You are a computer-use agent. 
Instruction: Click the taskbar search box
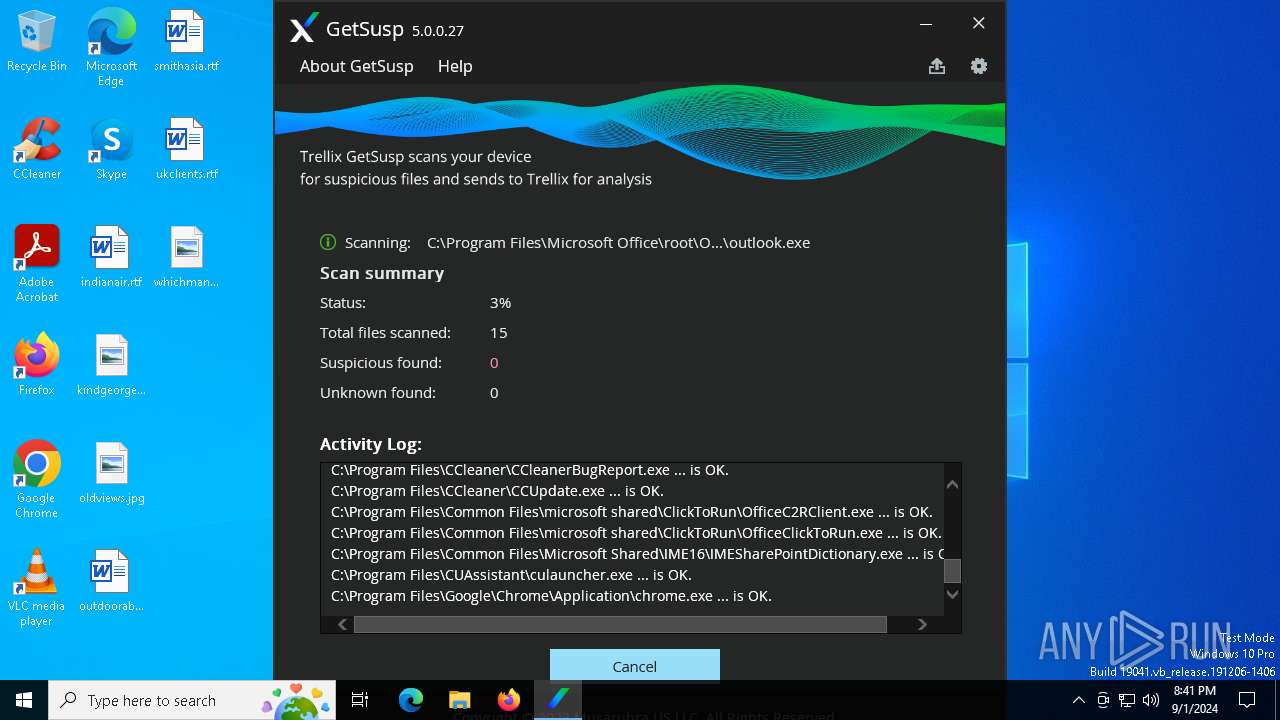tap(192, 700)
